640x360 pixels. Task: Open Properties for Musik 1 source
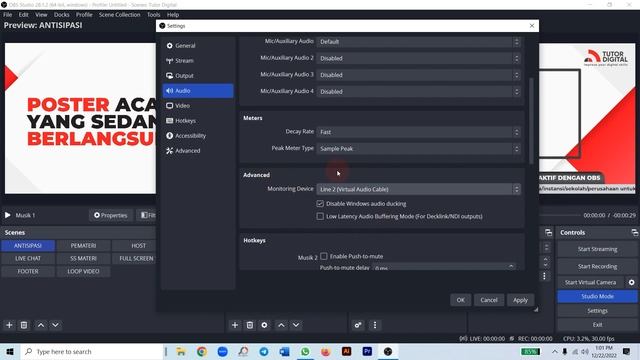(111, 215)
